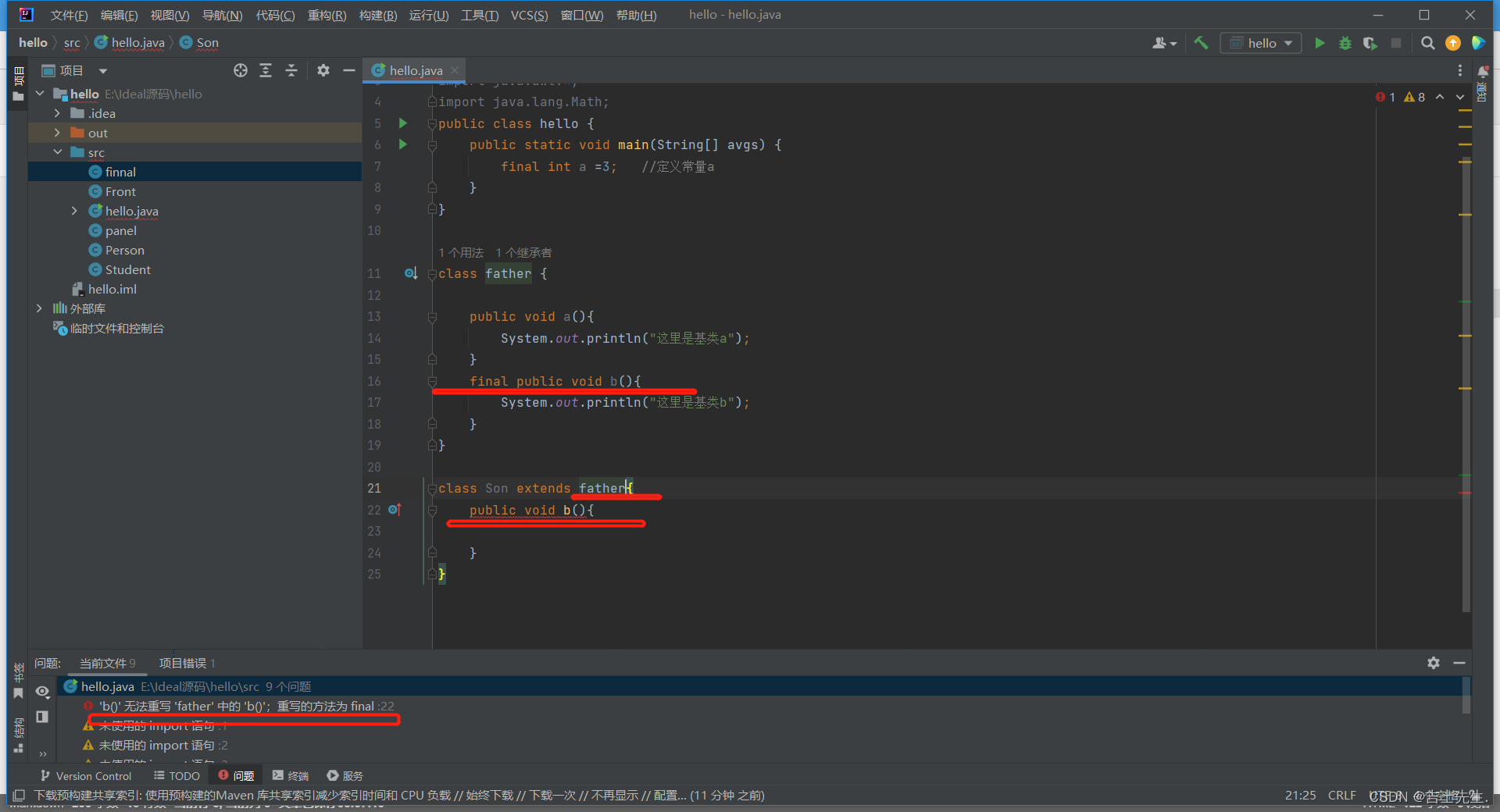Select 未使用的 import 语句 :2 warning
Viewport: 1500px width, 812px height.
pyautogui.click(x=155, y=745)
